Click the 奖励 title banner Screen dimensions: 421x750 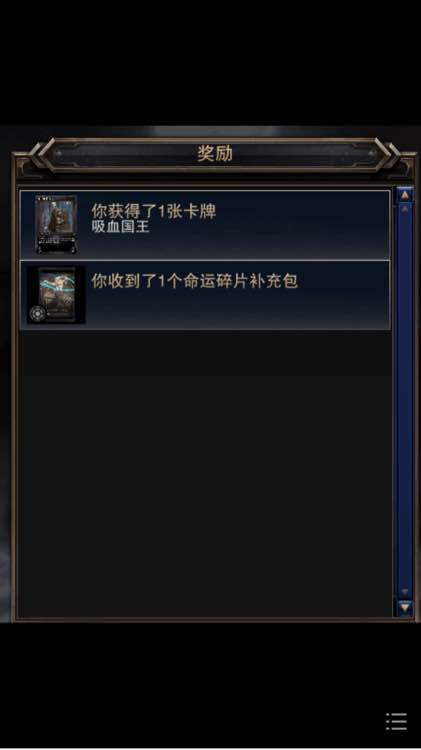point(215,154)
